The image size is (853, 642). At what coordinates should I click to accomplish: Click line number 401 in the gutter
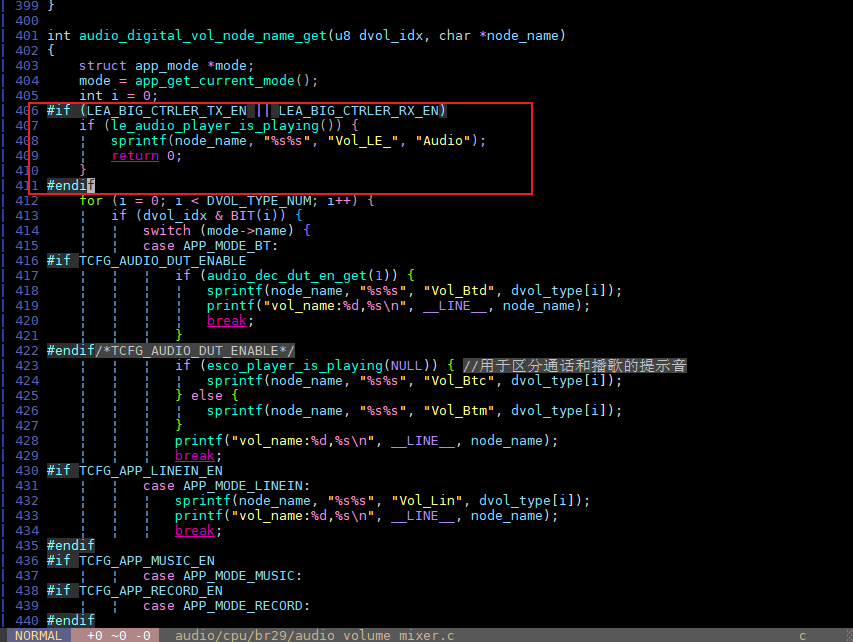[27, 36]
